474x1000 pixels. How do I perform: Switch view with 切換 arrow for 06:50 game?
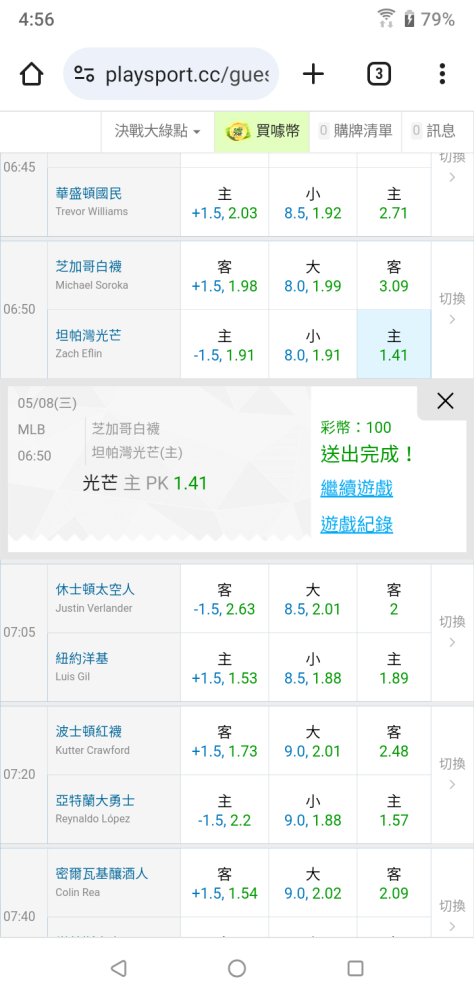tap(452, 309)
